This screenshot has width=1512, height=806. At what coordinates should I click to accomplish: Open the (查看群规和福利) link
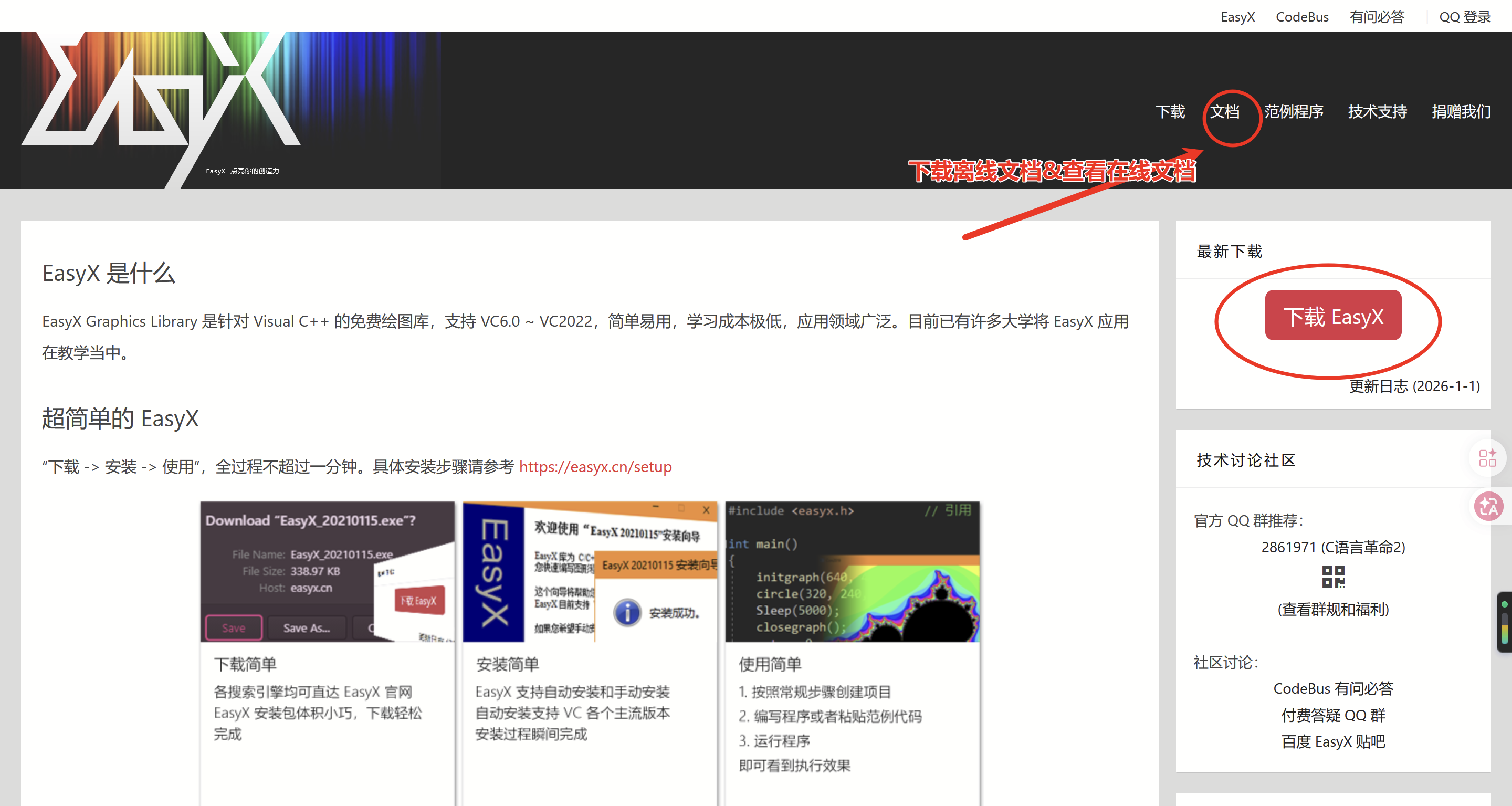(x=1333, y=609)
